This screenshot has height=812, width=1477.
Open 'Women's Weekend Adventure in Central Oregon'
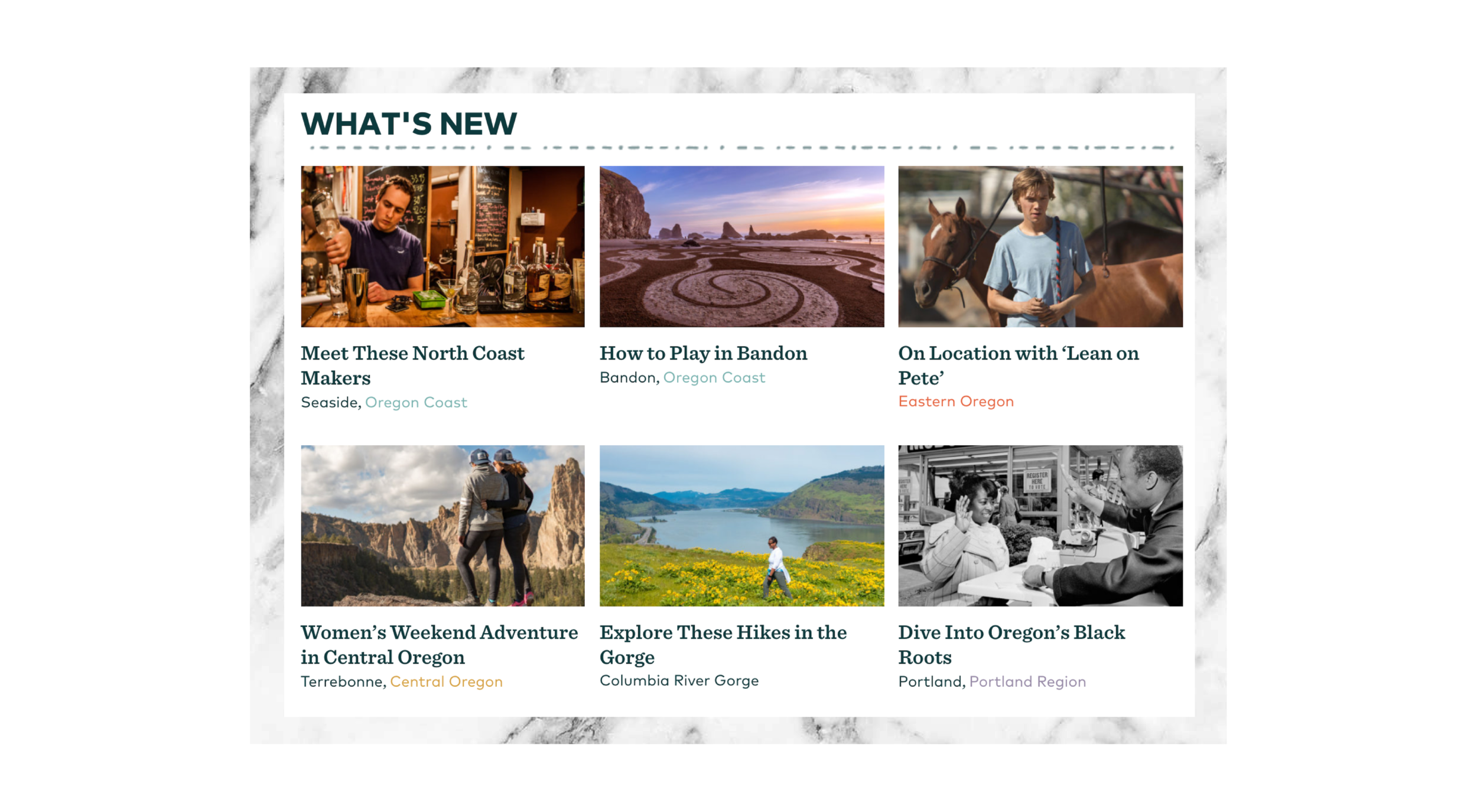pyautogui.click(x=439, y=645)
